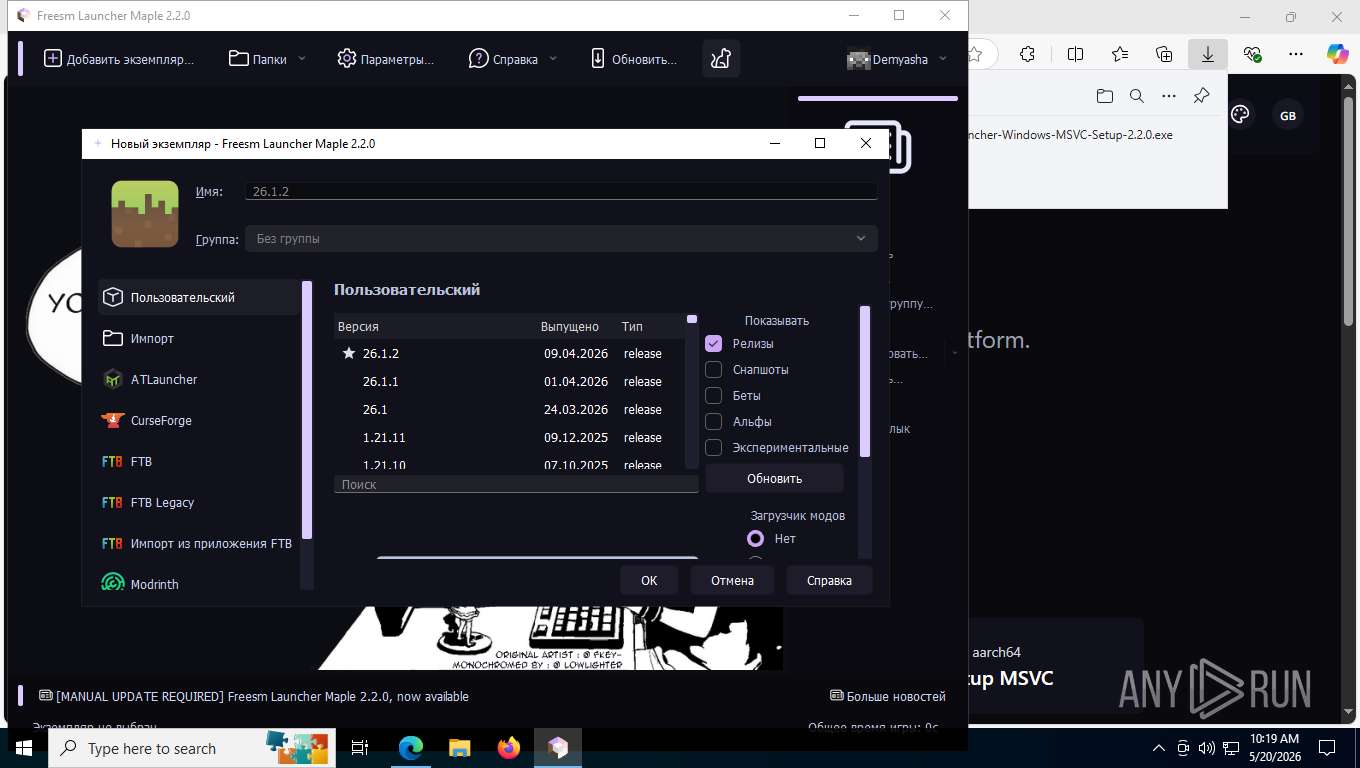The height and width of the screenshot is (768, 1360).
Task: Enable the Снапшоты checkbox
Action: [x=714, y=369]
